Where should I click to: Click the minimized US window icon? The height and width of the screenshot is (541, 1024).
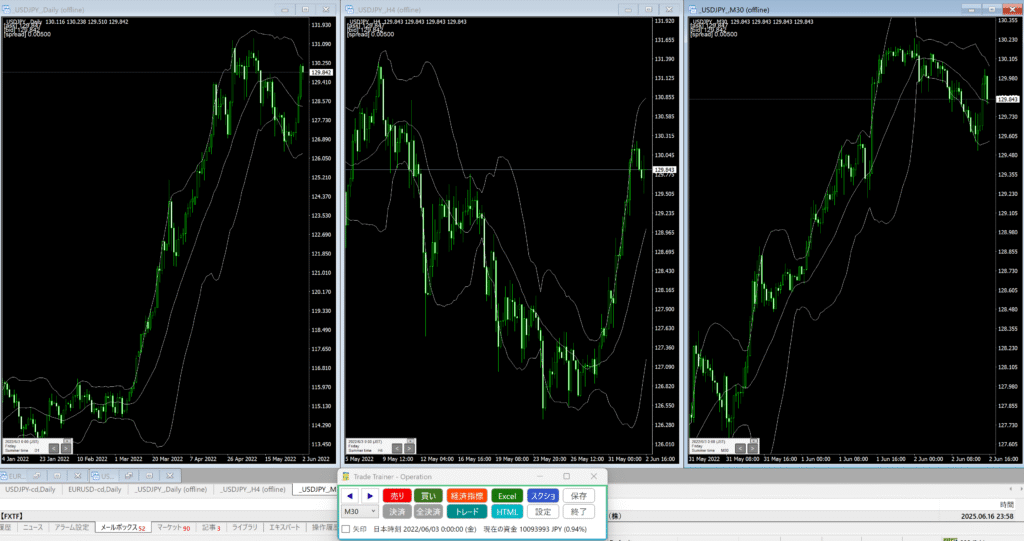pyautogui.click(x=96, y=476)
